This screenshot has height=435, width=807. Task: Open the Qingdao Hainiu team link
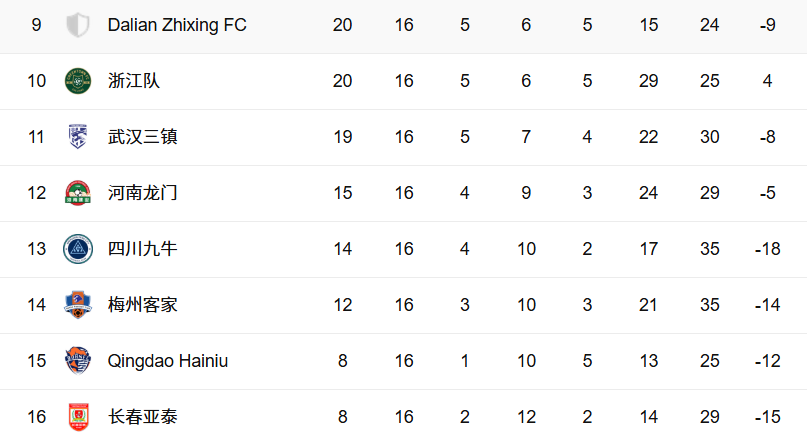(168, 361)
